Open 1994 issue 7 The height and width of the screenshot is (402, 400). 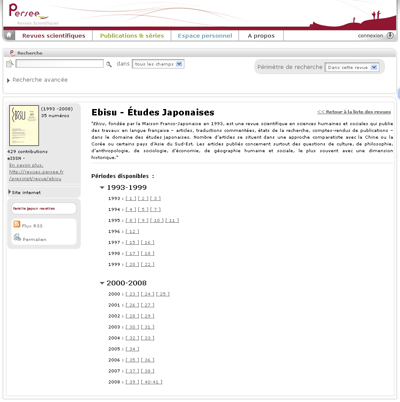click(x=155, y=210)
